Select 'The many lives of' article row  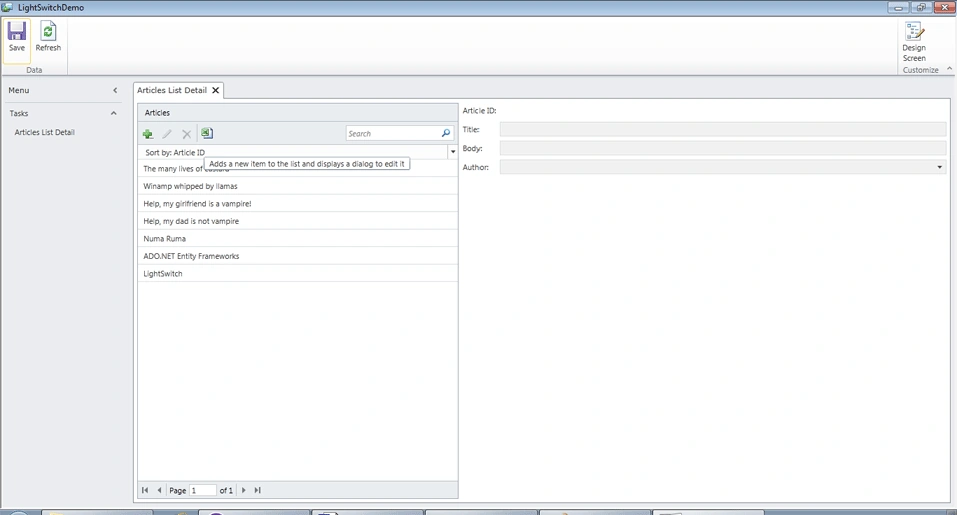pos(298,168)
